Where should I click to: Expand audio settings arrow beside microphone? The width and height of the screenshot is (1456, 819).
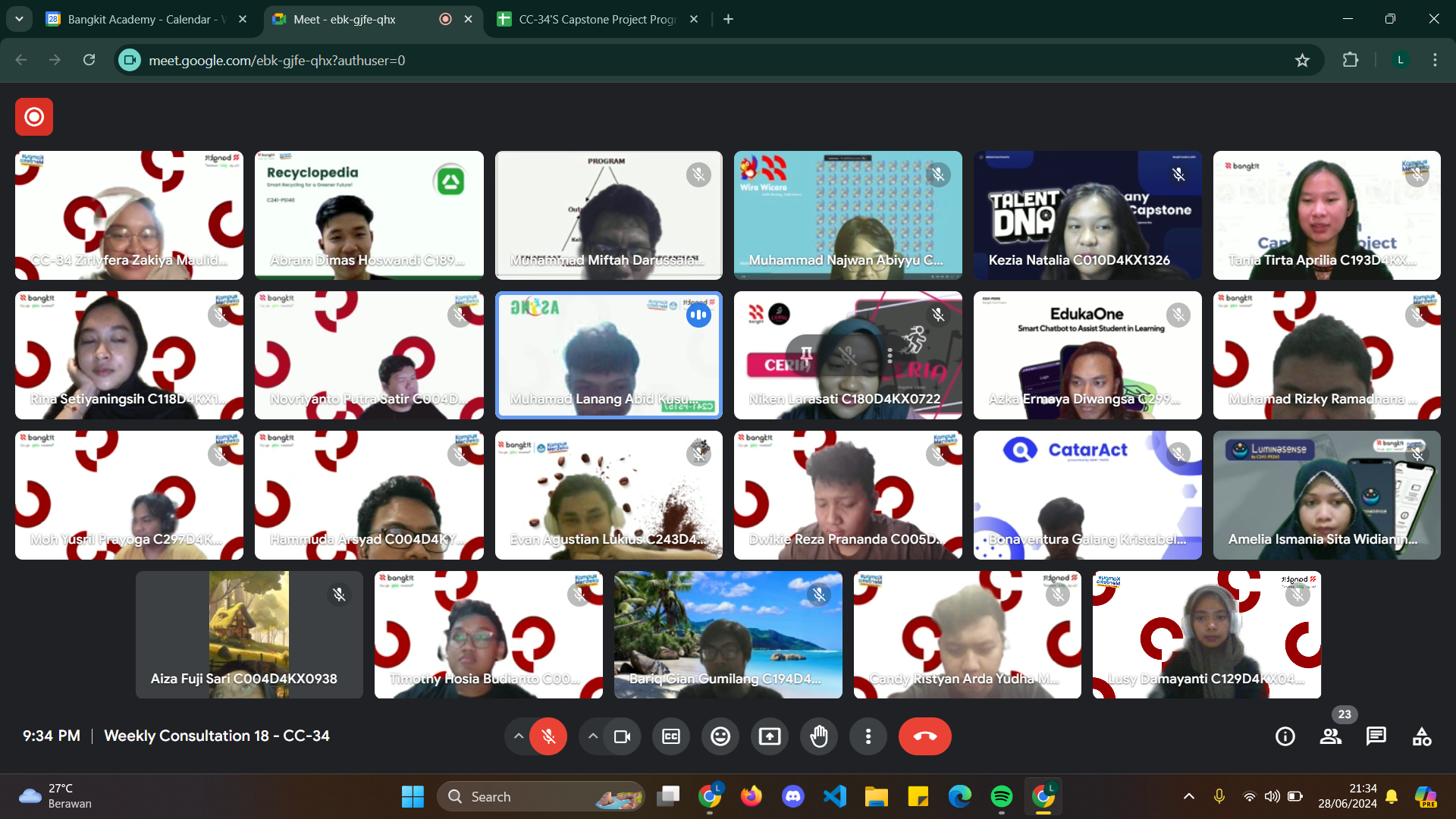[x=518, y=736]
